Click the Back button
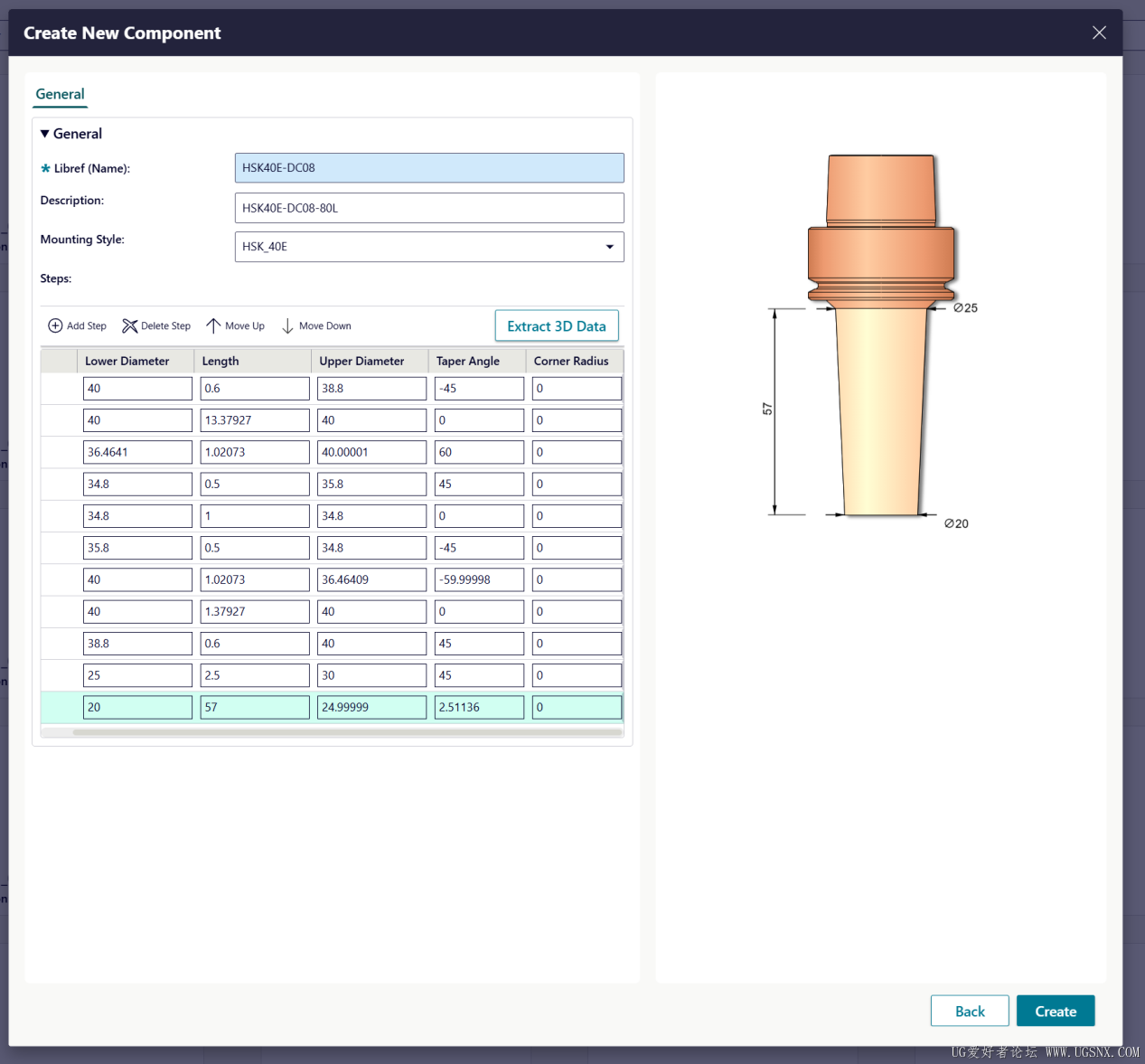Image resolution: width=1145 pixels, height=1064 pixels. 970,1011
